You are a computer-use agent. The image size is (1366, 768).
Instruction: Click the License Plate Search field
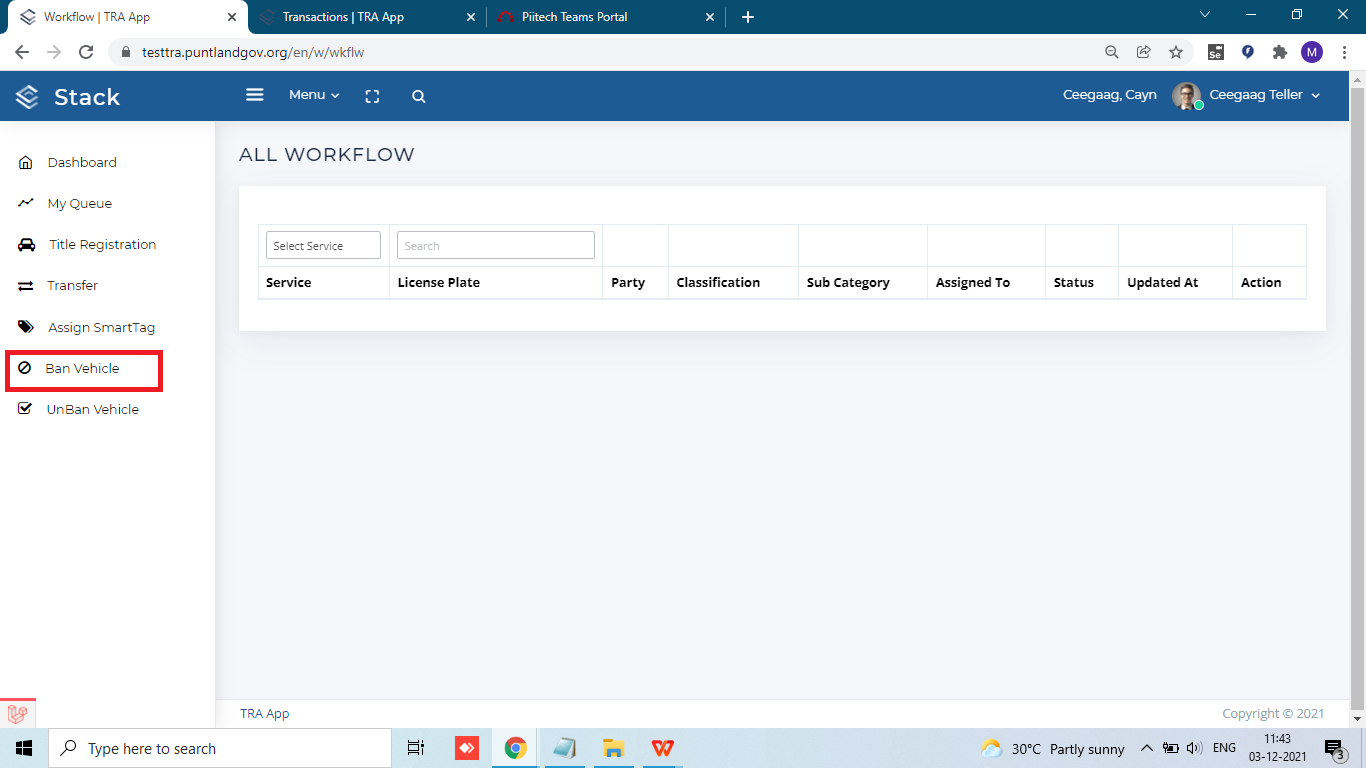[x=496, y=245]
